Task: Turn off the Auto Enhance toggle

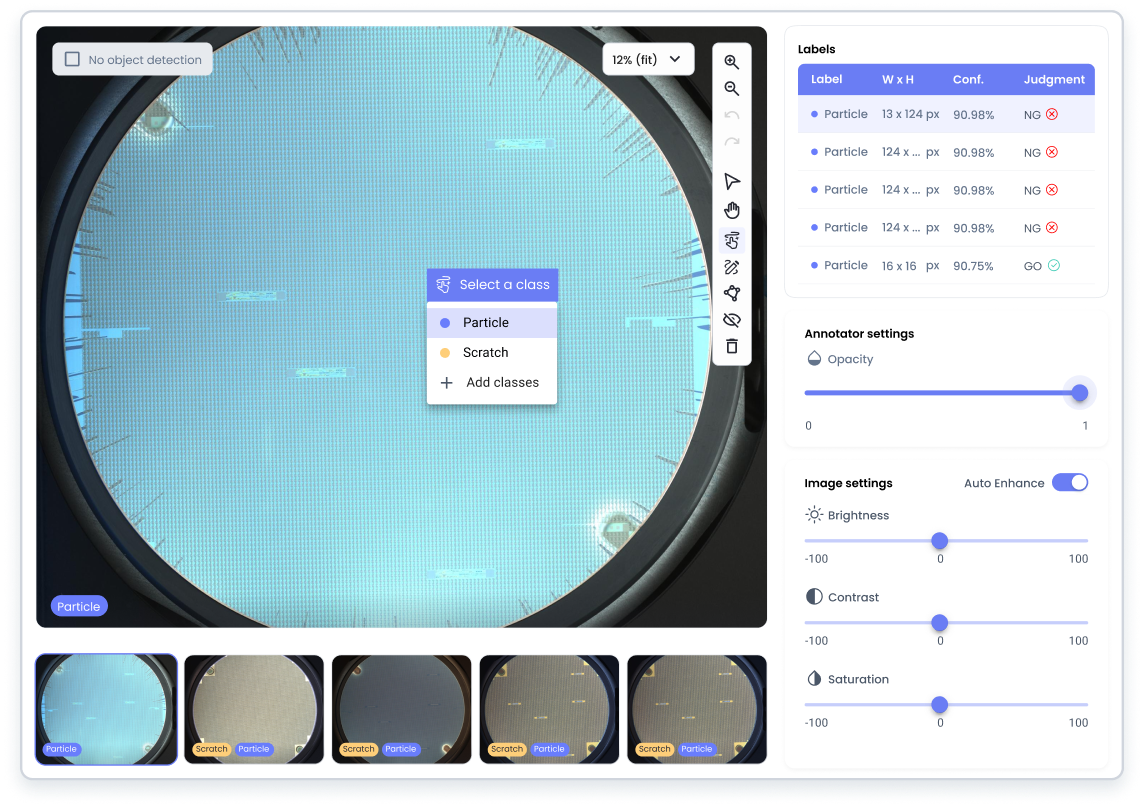Action: pos(1069,483)
